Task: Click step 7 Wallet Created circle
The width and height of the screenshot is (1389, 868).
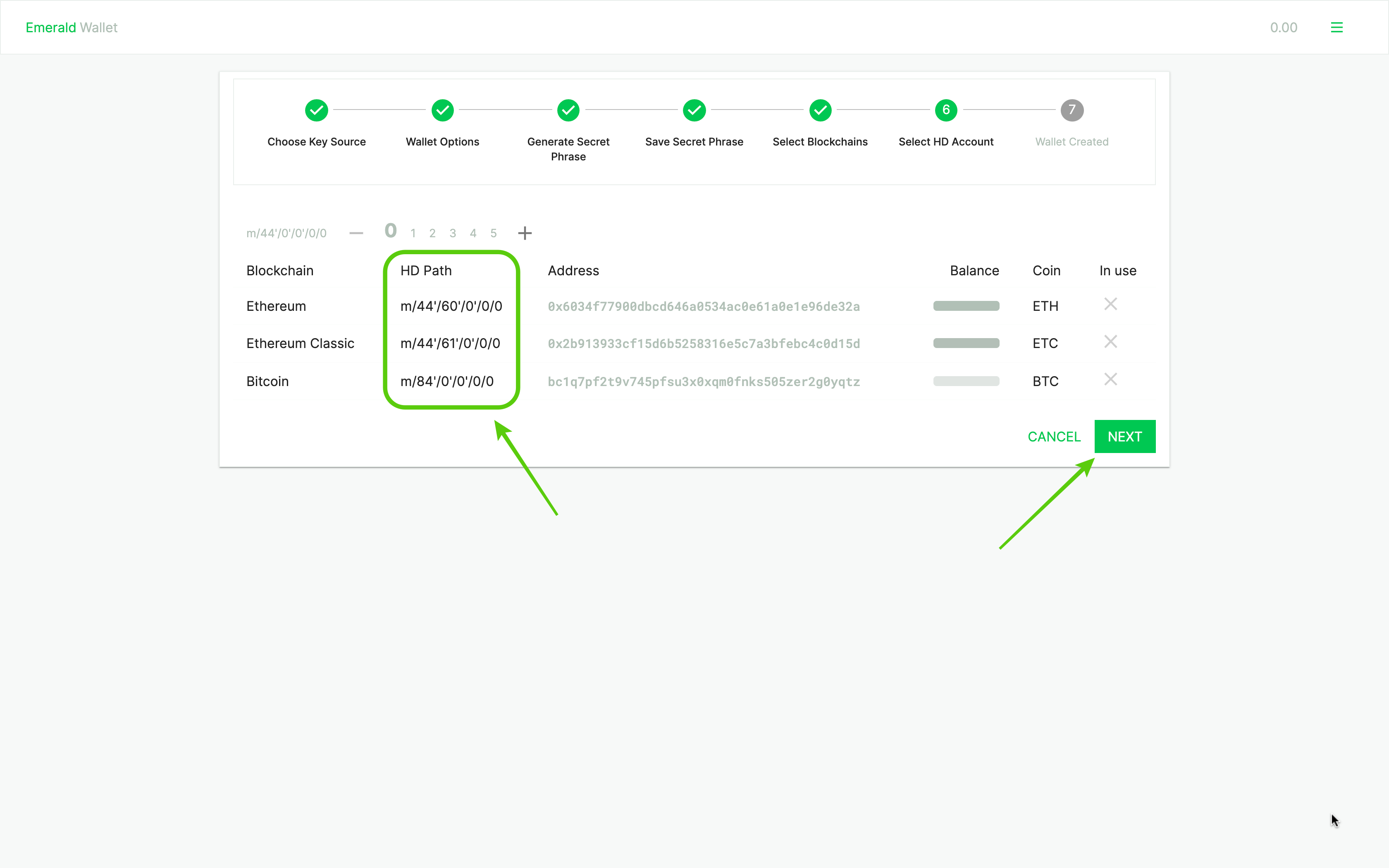Action: [1071, 110]
